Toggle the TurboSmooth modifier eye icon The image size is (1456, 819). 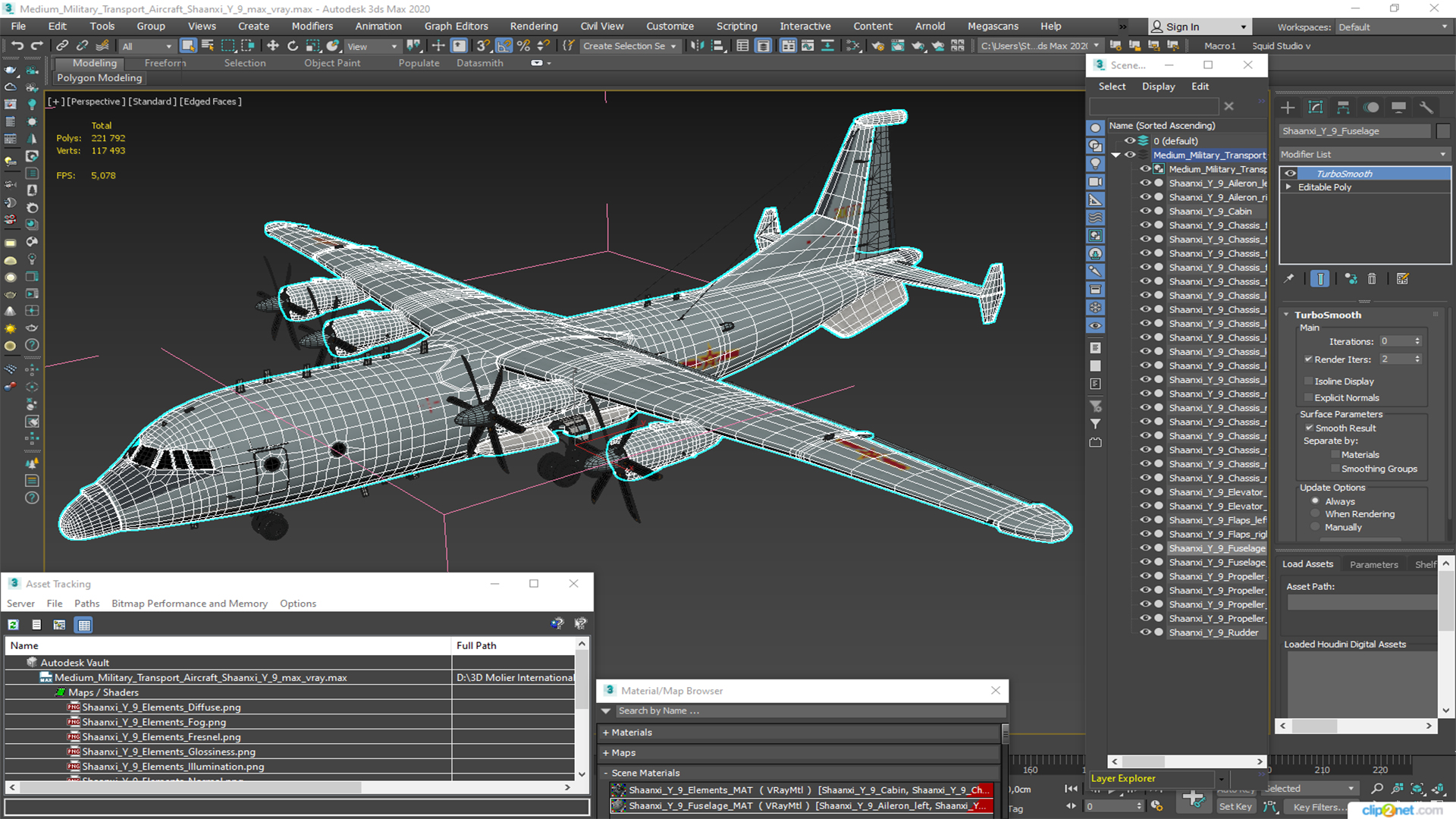(1290, 174)
